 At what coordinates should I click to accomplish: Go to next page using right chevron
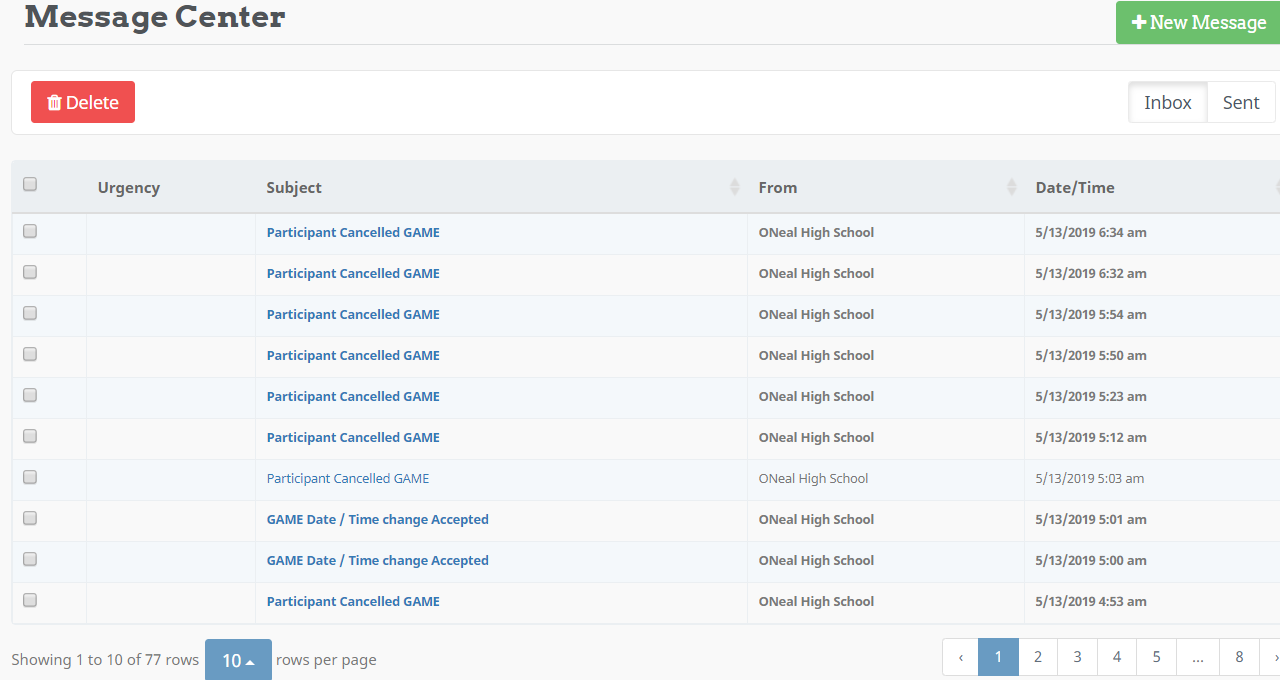coord(1273,657)
